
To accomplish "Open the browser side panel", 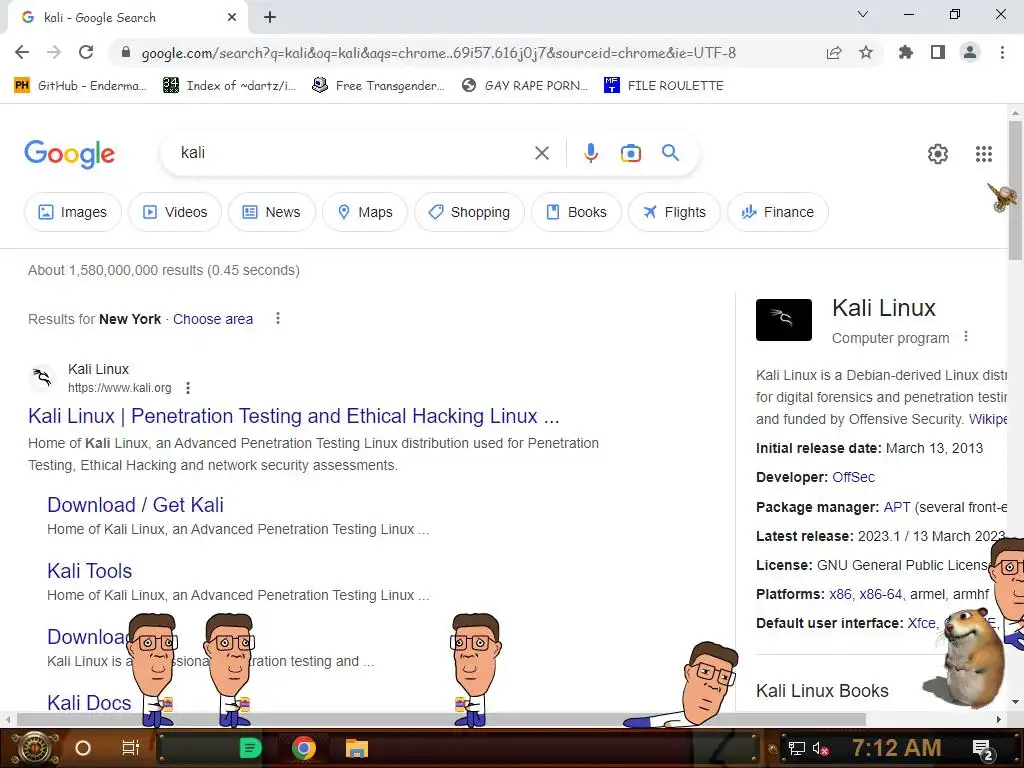I will coord(938,52).
